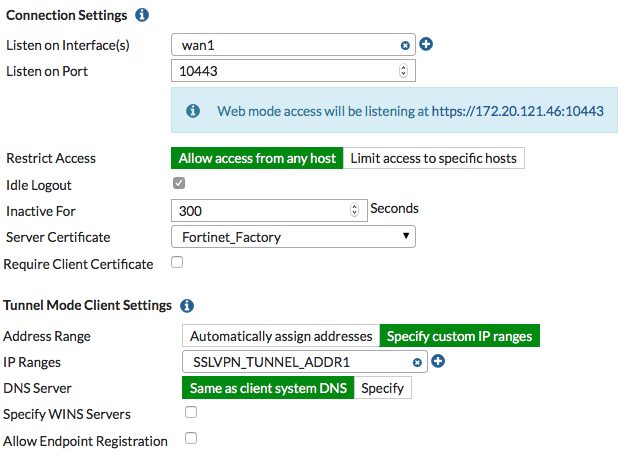The width and height of the screenshot is (630, 455).
Task: Open the Tunnel Mode Client Settings info icon
Action: click(187, 306)
